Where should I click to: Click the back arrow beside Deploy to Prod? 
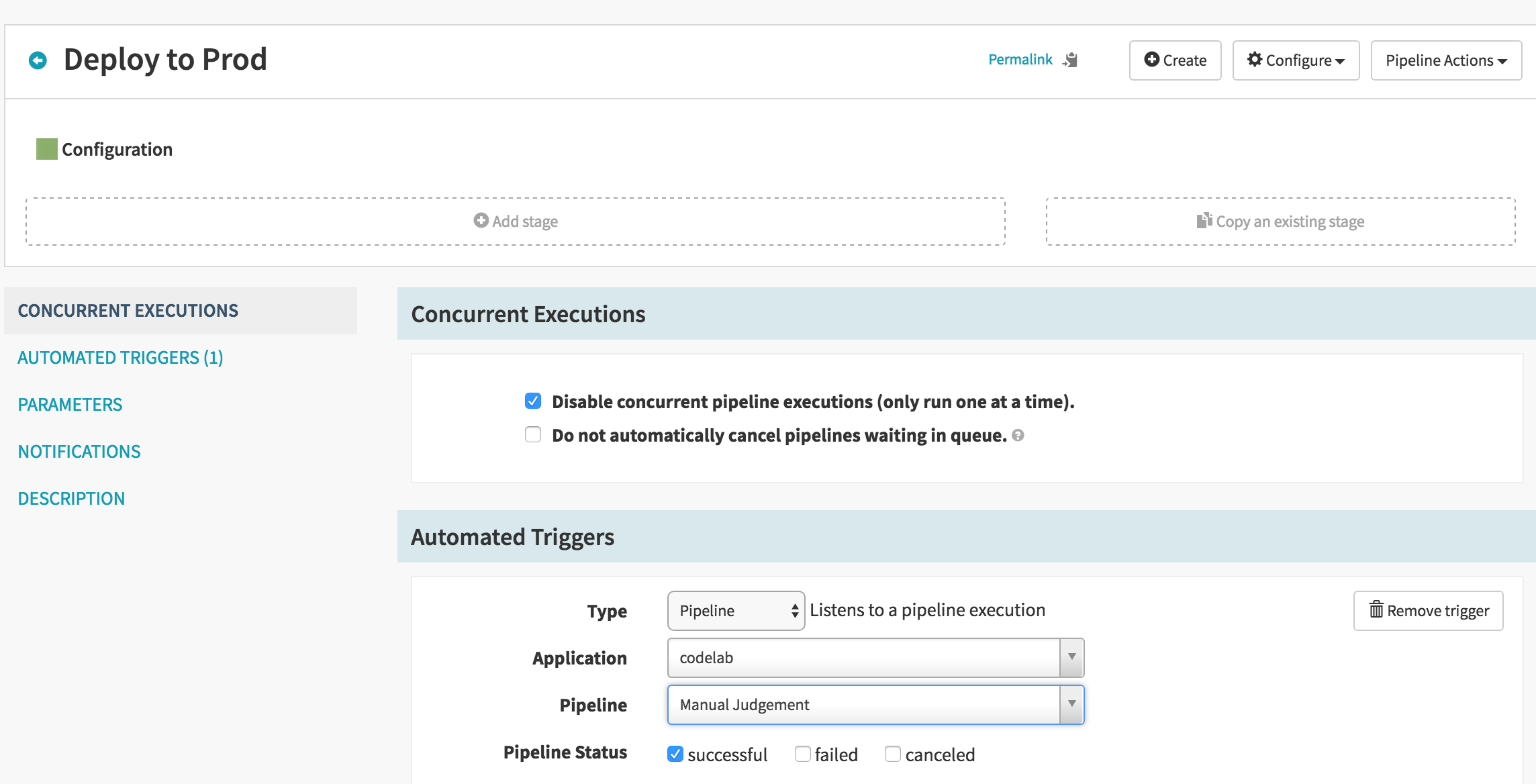click(38, 60)
